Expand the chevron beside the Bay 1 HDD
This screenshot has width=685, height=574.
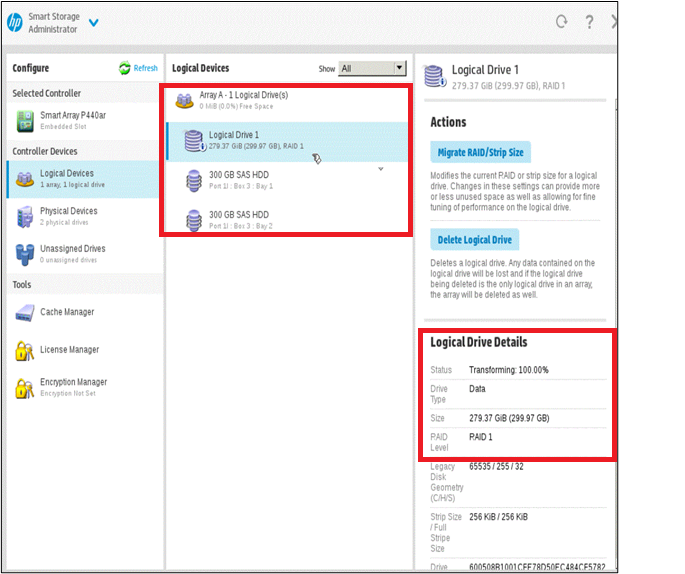pyautogui.click(x=381, y=169)
